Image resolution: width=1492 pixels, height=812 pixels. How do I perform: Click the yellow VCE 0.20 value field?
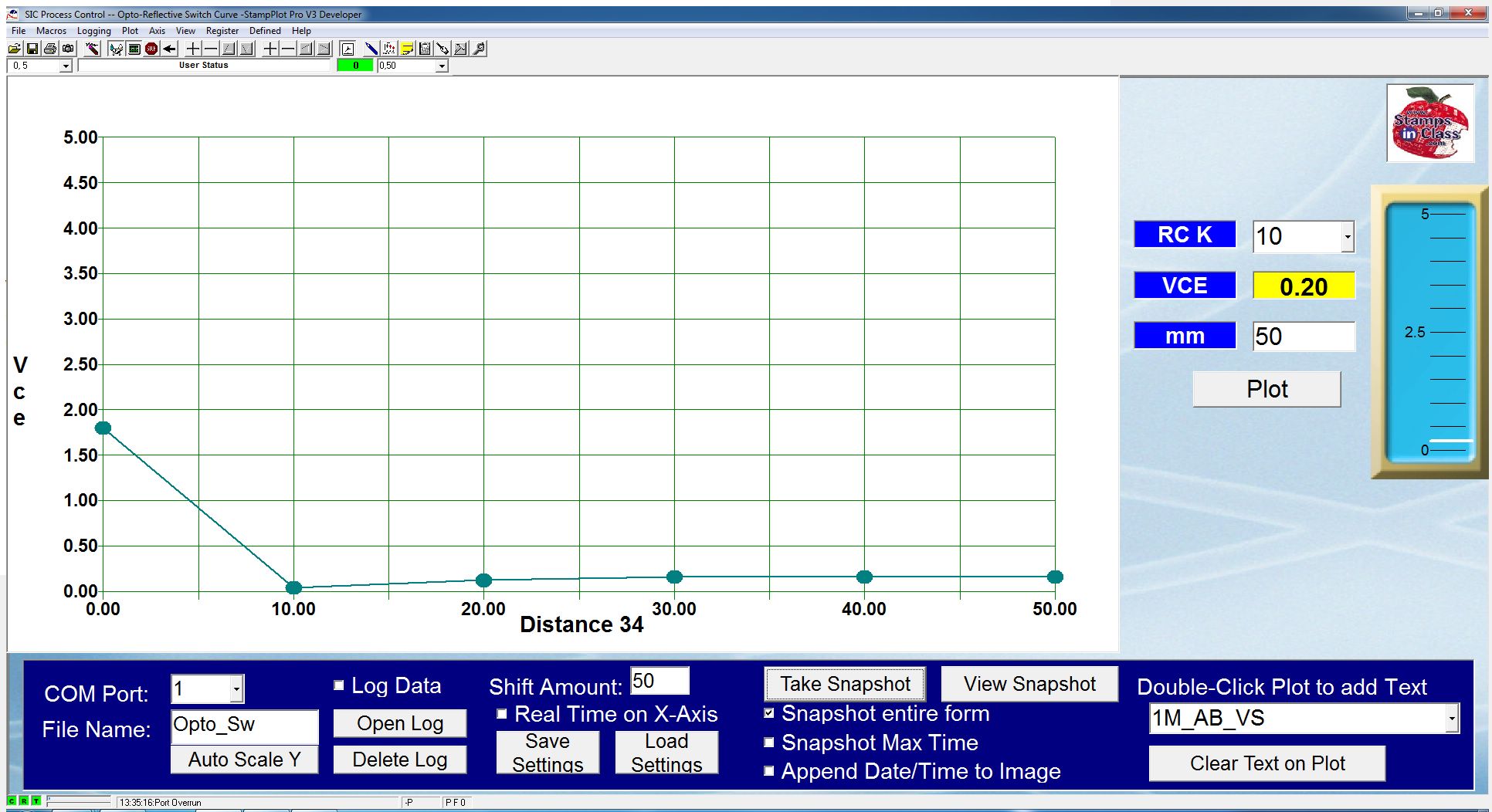click(1304, 286)
